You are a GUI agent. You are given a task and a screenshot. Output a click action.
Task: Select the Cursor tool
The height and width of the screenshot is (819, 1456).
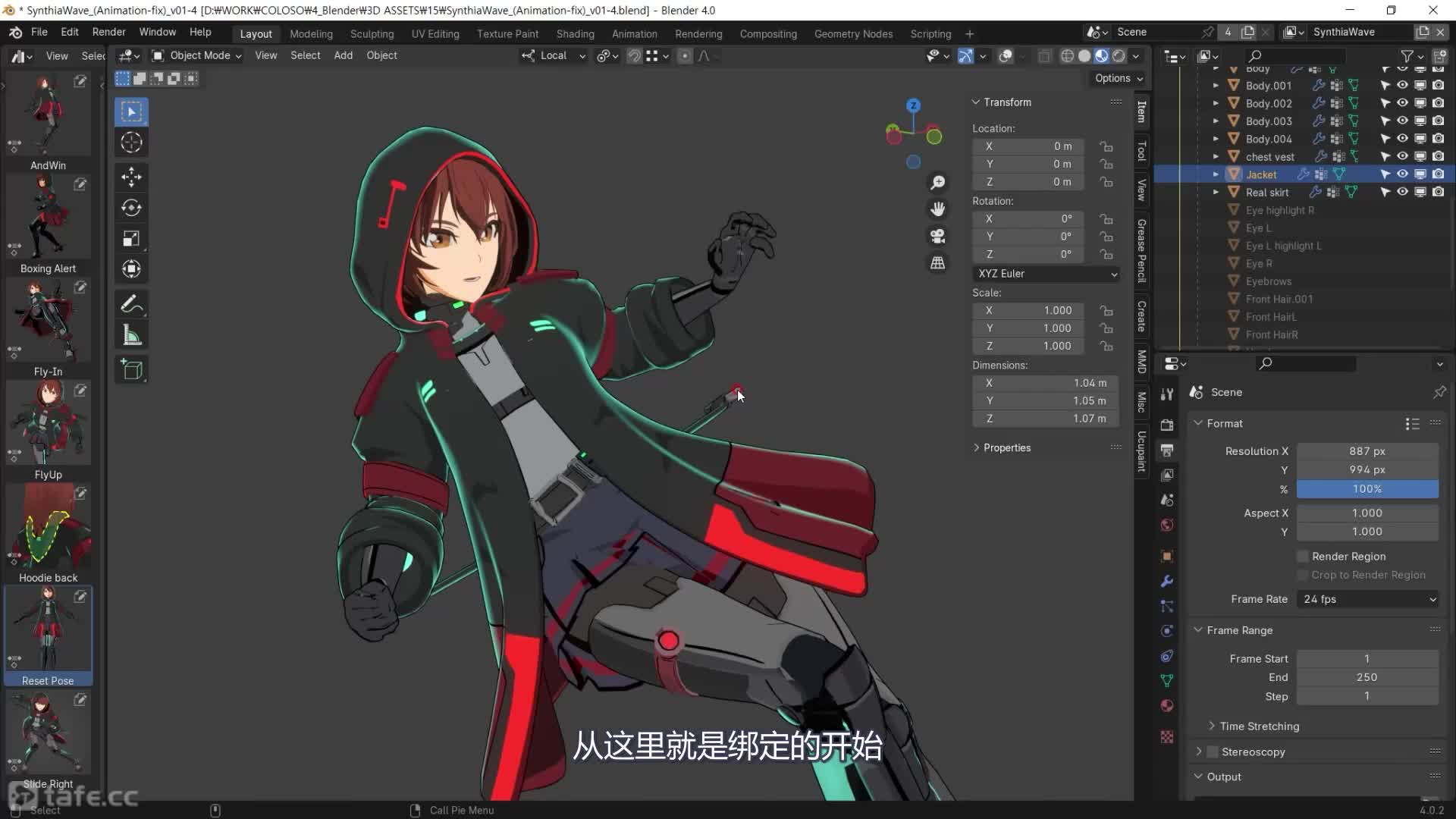(x=131, y=143)
